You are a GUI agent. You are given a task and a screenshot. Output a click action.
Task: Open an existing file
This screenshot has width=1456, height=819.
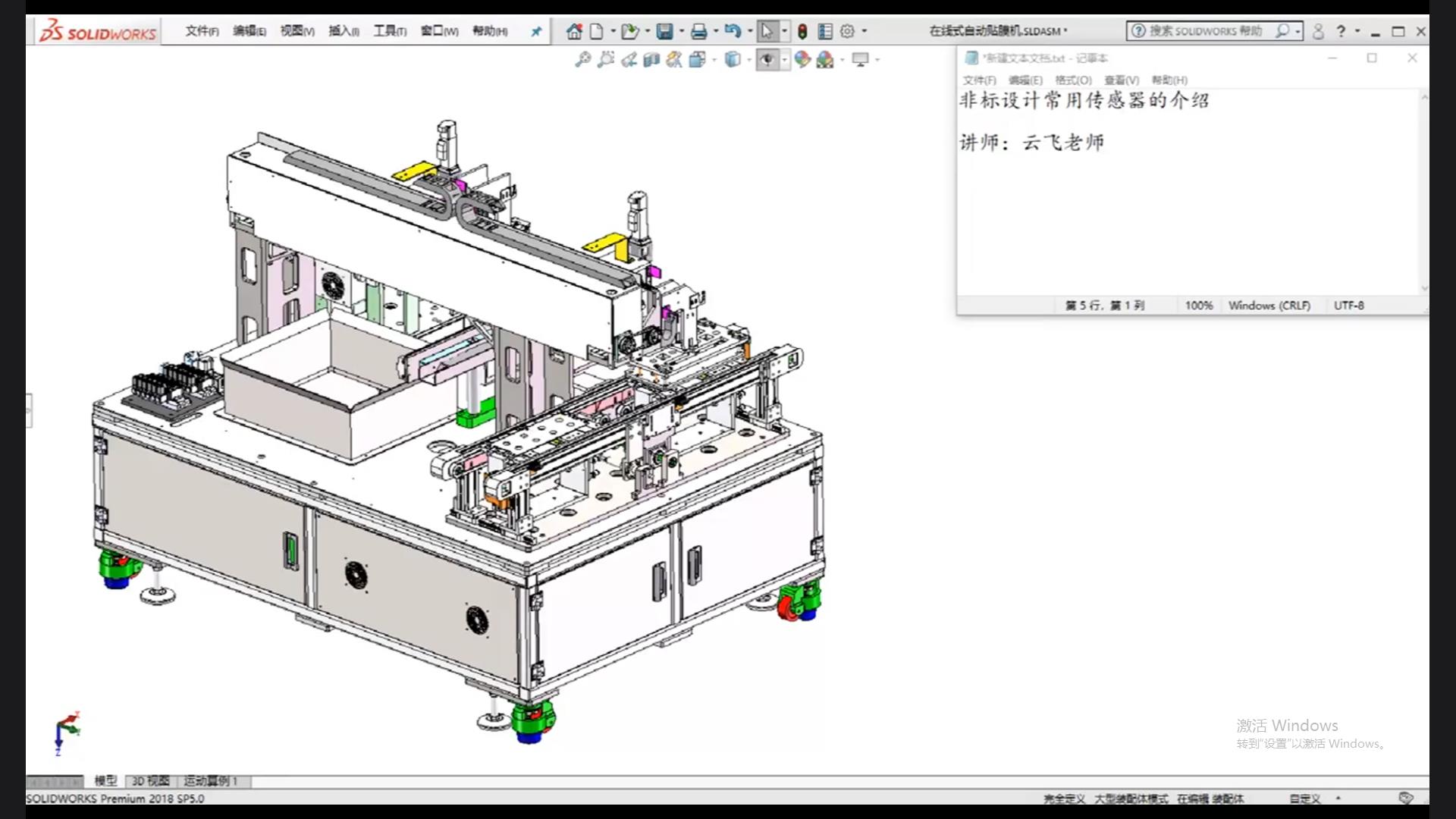point(629,31)
